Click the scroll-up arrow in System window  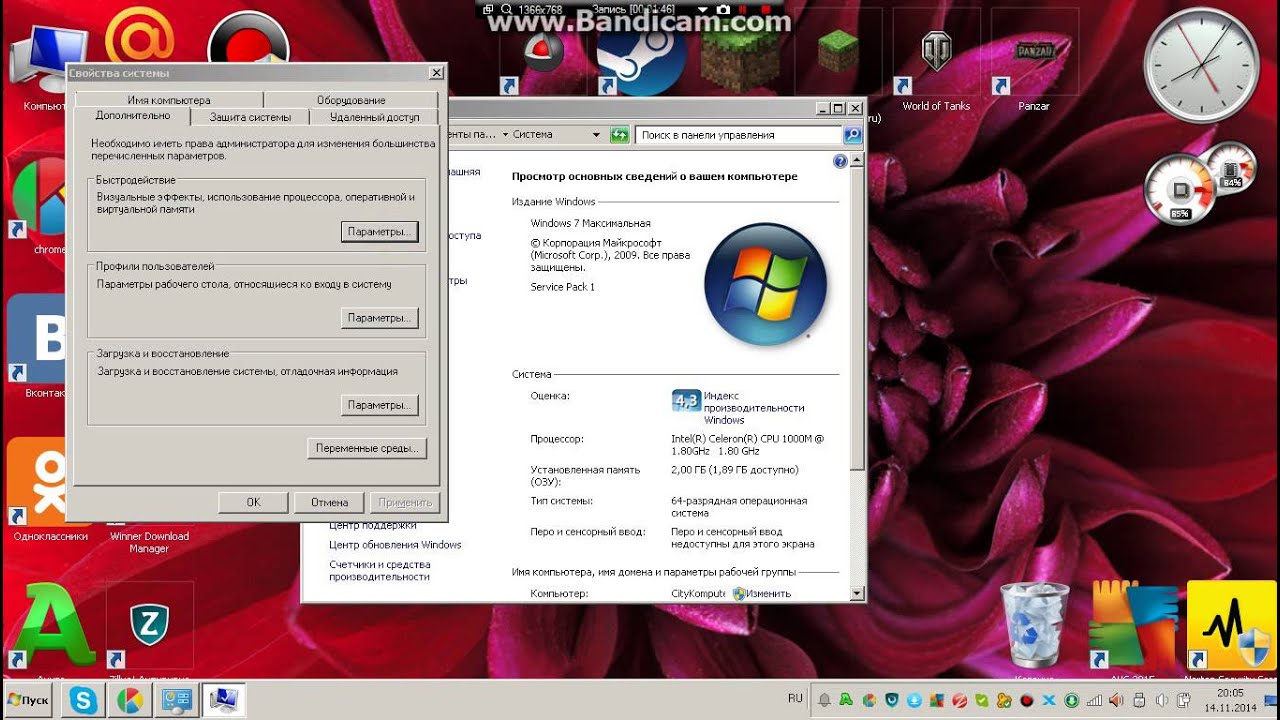[x=857, y=159]
